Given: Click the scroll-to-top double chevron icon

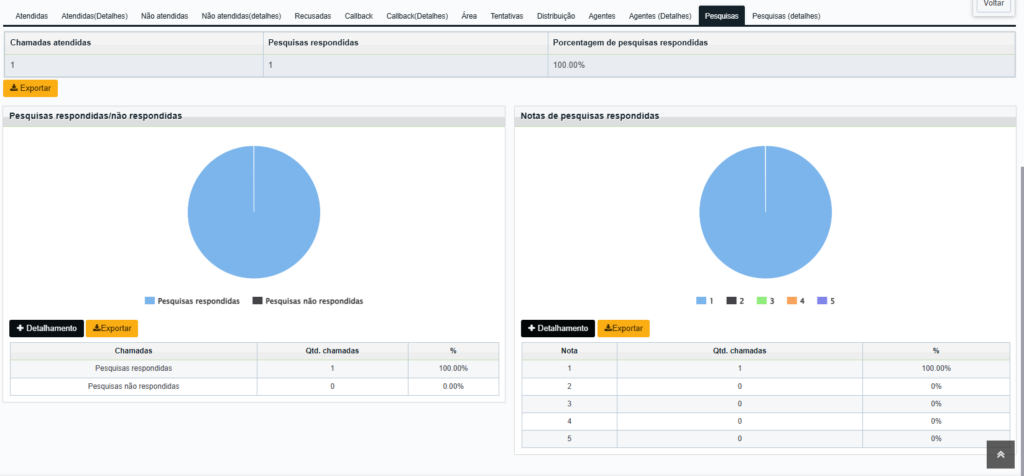Looking at the screenshot, I should click(1000, 454).
